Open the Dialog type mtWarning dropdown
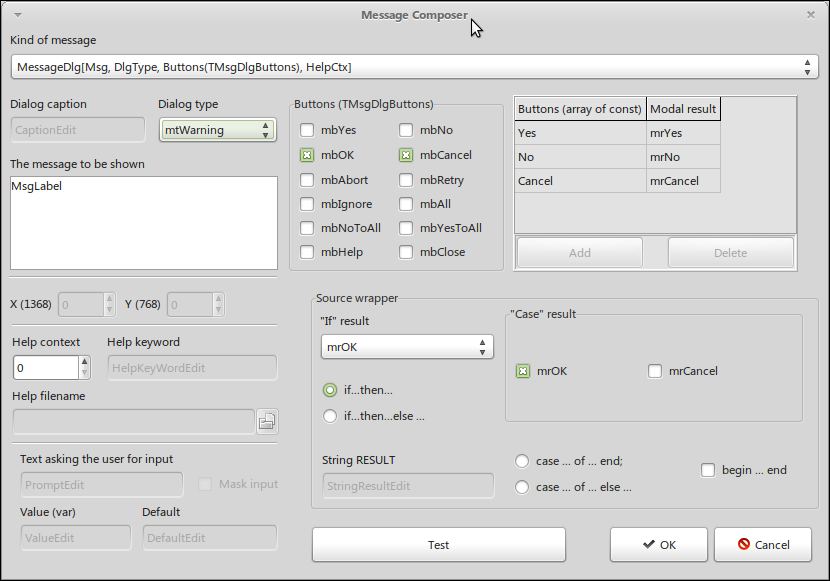 (218, 130)
